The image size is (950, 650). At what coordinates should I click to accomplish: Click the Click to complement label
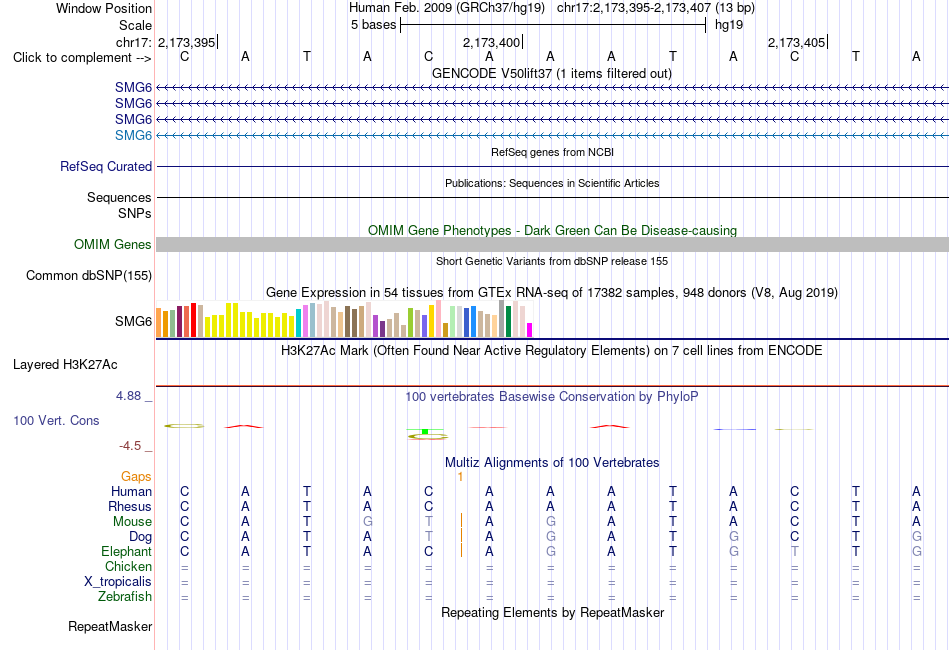(x=82, y=58)
